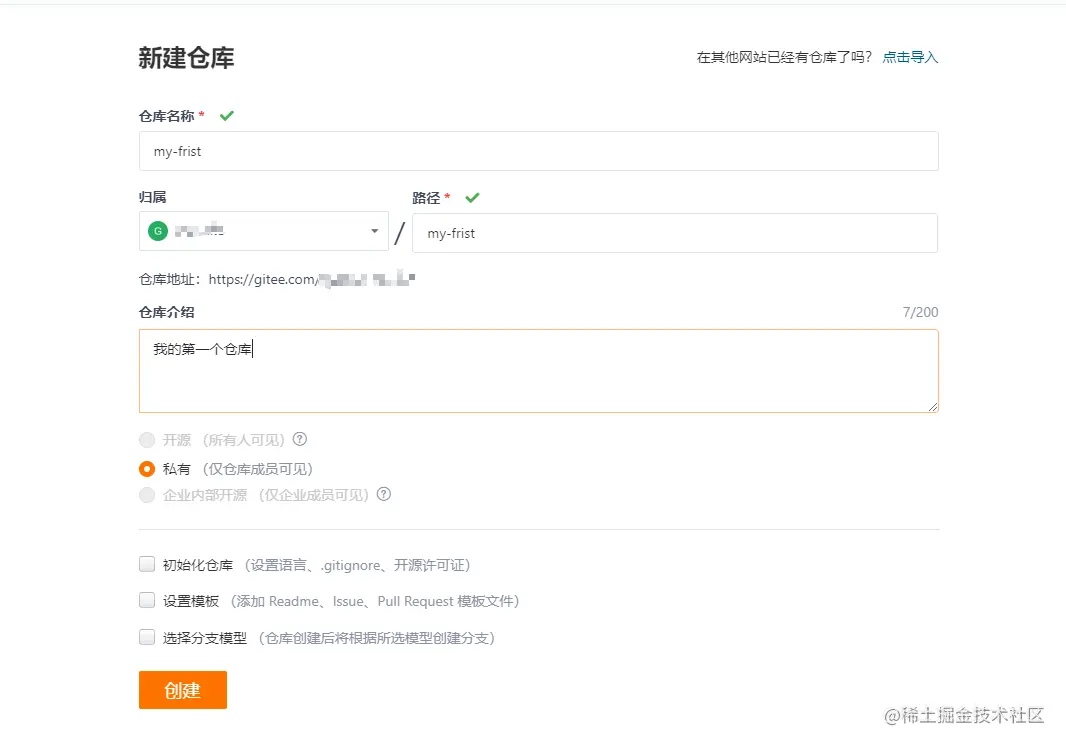Click the help icon beside 企业内部开源
This screenshot has height=747, width=1066.
click(x=384, y=494)
